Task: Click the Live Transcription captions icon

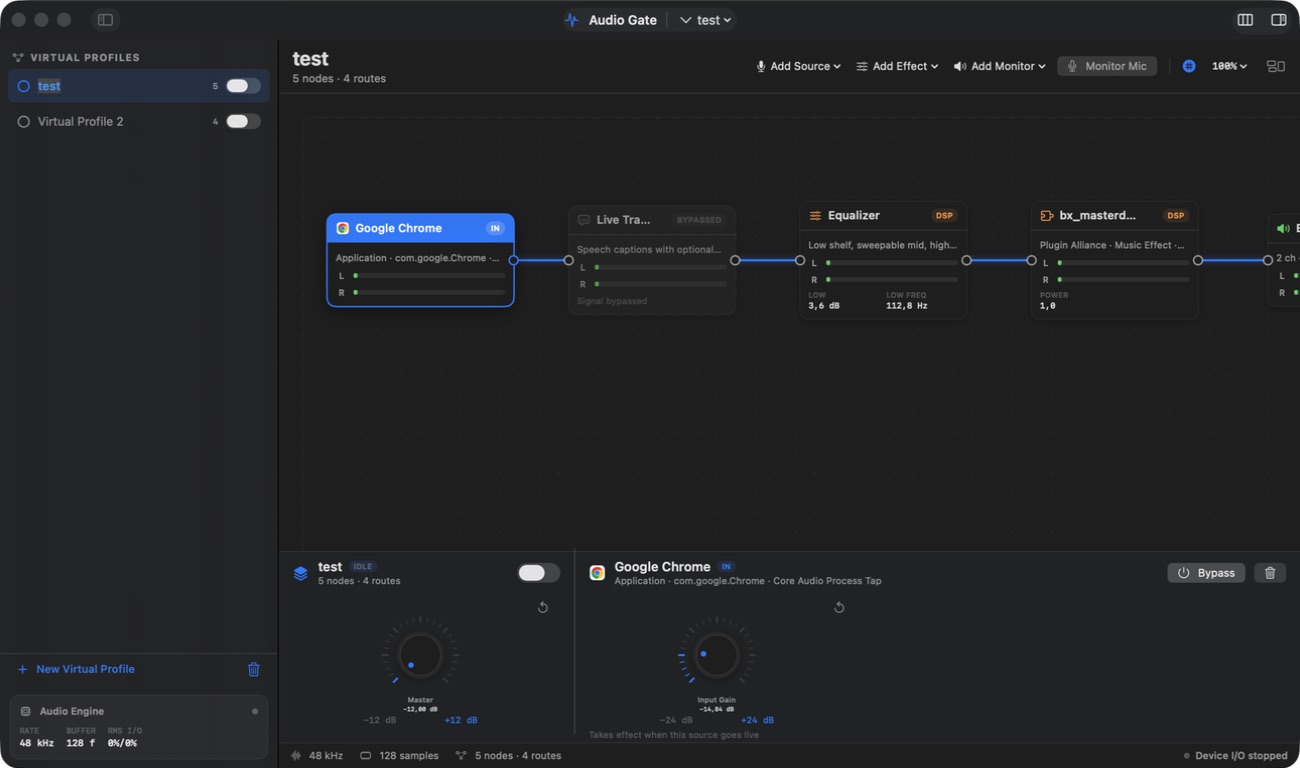Action: click(x=584, y=220)
